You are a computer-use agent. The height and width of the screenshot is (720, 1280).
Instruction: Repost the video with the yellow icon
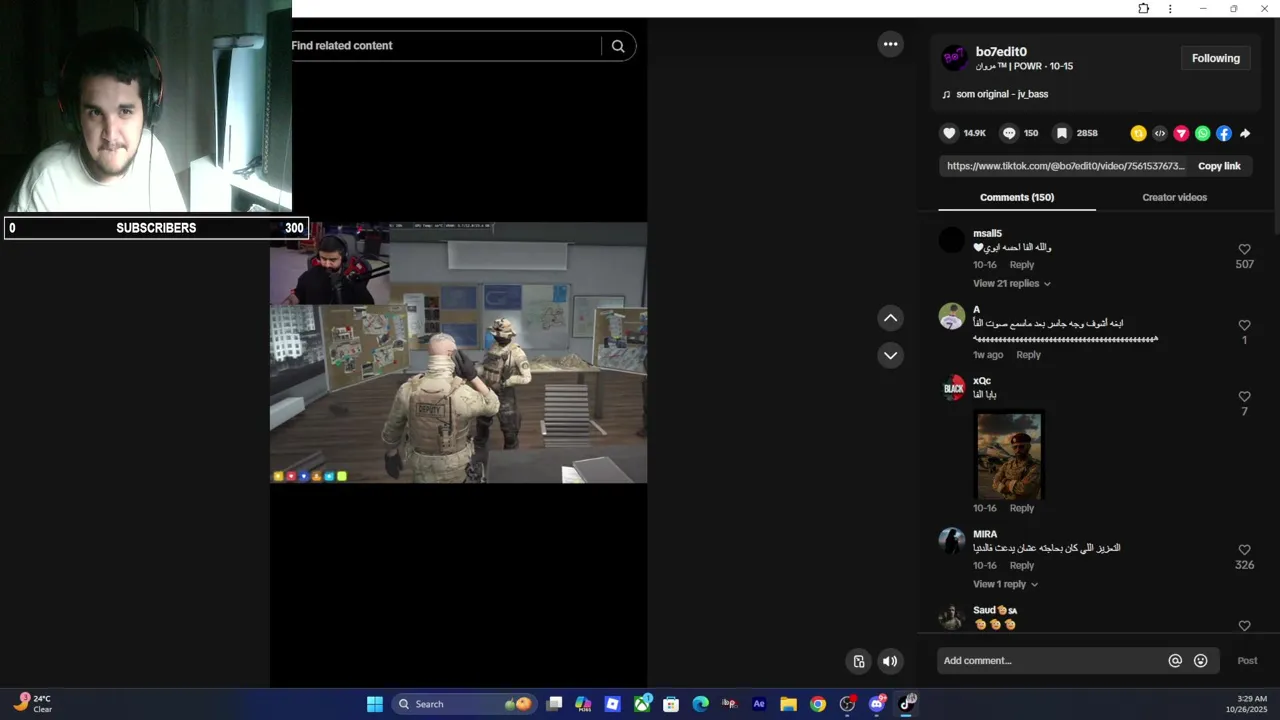1138,133
